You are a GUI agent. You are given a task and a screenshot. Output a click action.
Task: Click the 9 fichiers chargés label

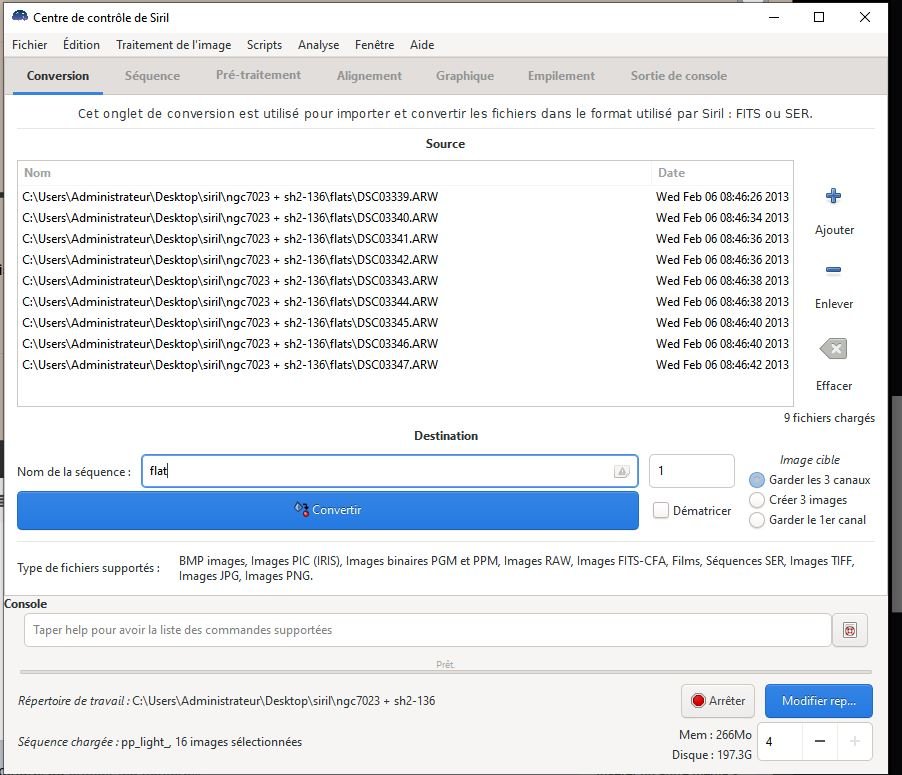coord(829,418)
